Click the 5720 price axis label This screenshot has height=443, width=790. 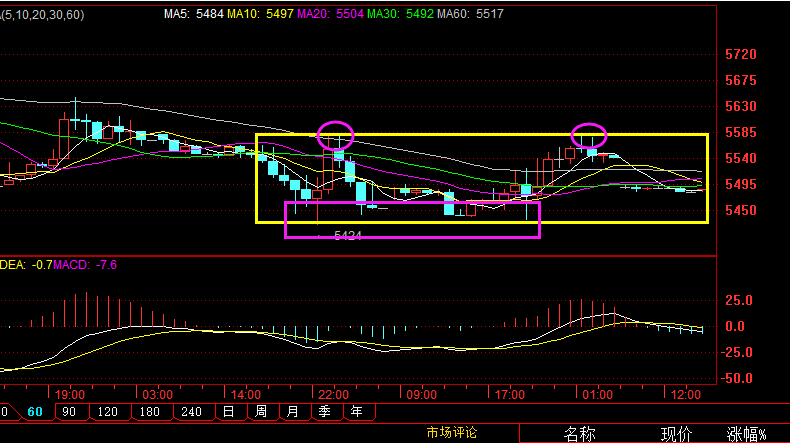[741, 54]
